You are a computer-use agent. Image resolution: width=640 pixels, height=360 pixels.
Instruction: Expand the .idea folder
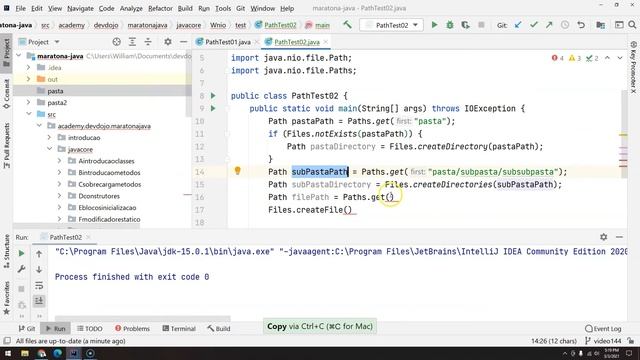click(x=29, y=67)
